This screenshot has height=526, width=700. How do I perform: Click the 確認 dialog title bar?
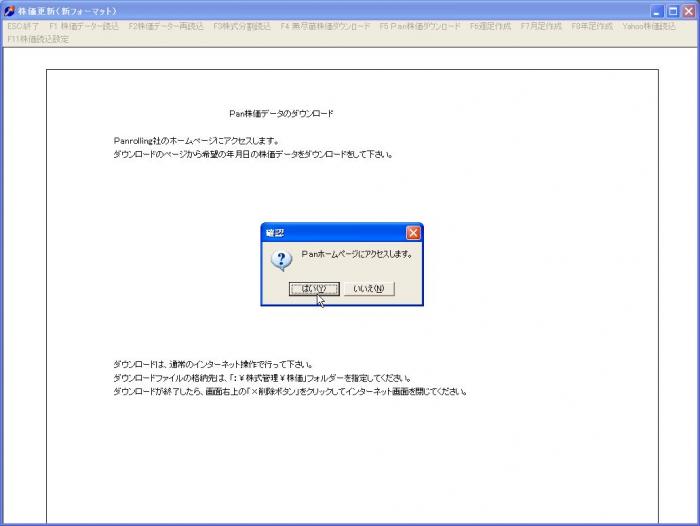click(x=330, y=232)
